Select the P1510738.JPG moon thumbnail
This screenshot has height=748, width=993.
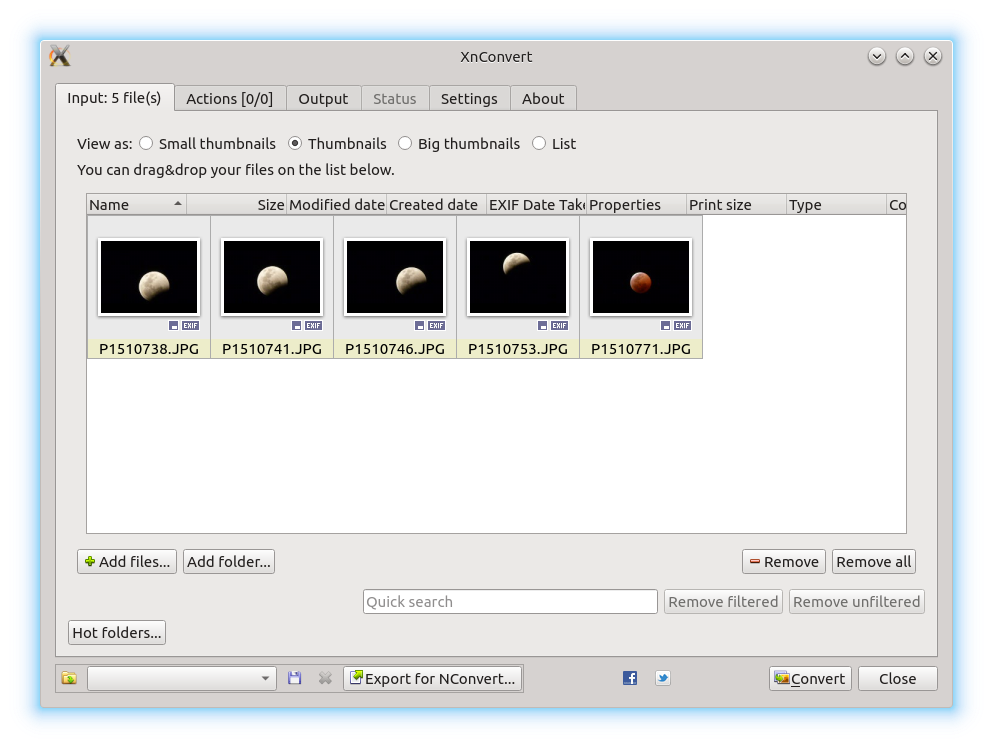tap(149, 277)
